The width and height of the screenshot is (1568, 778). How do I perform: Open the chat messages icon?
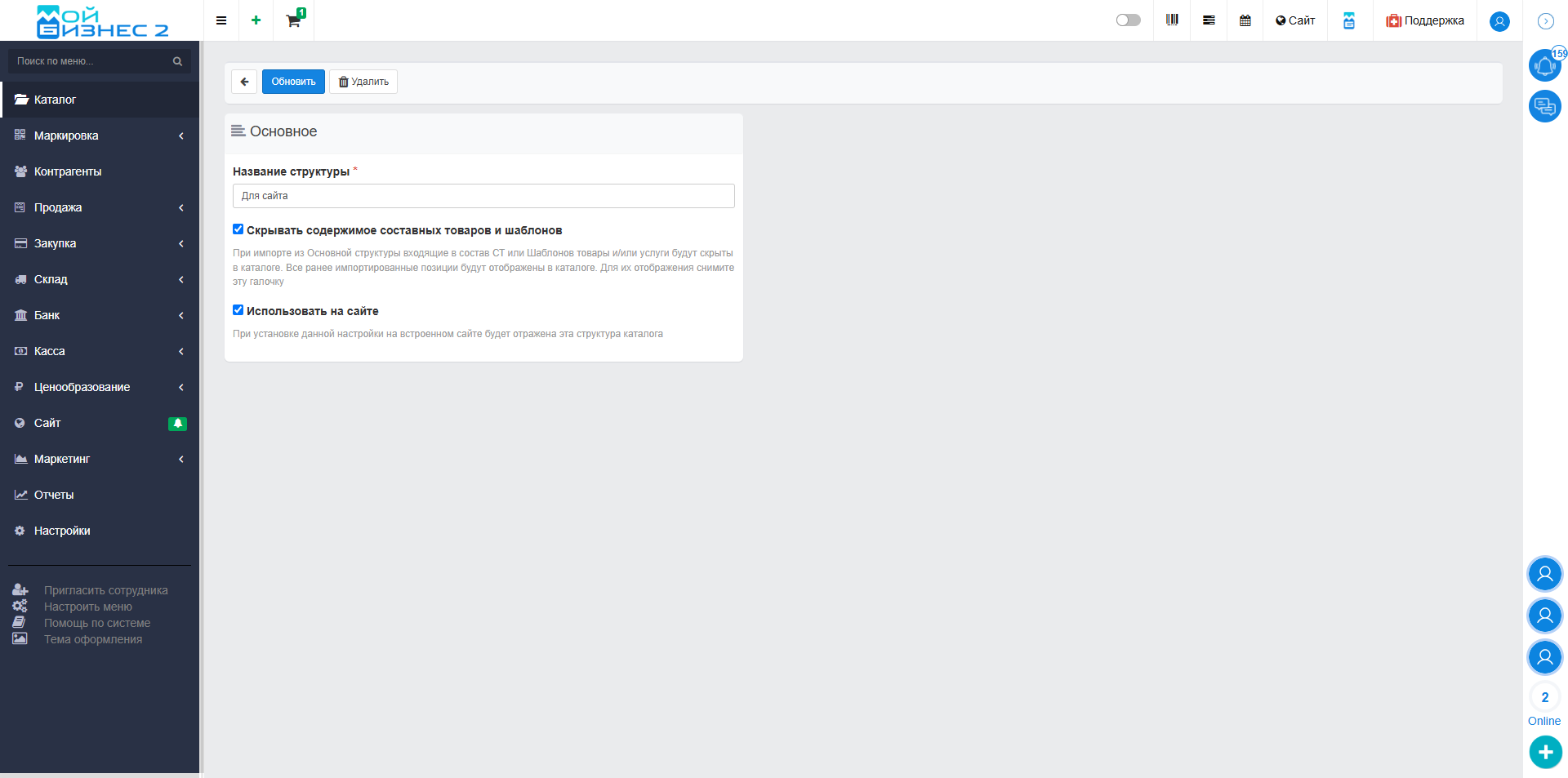point(1544,106)
